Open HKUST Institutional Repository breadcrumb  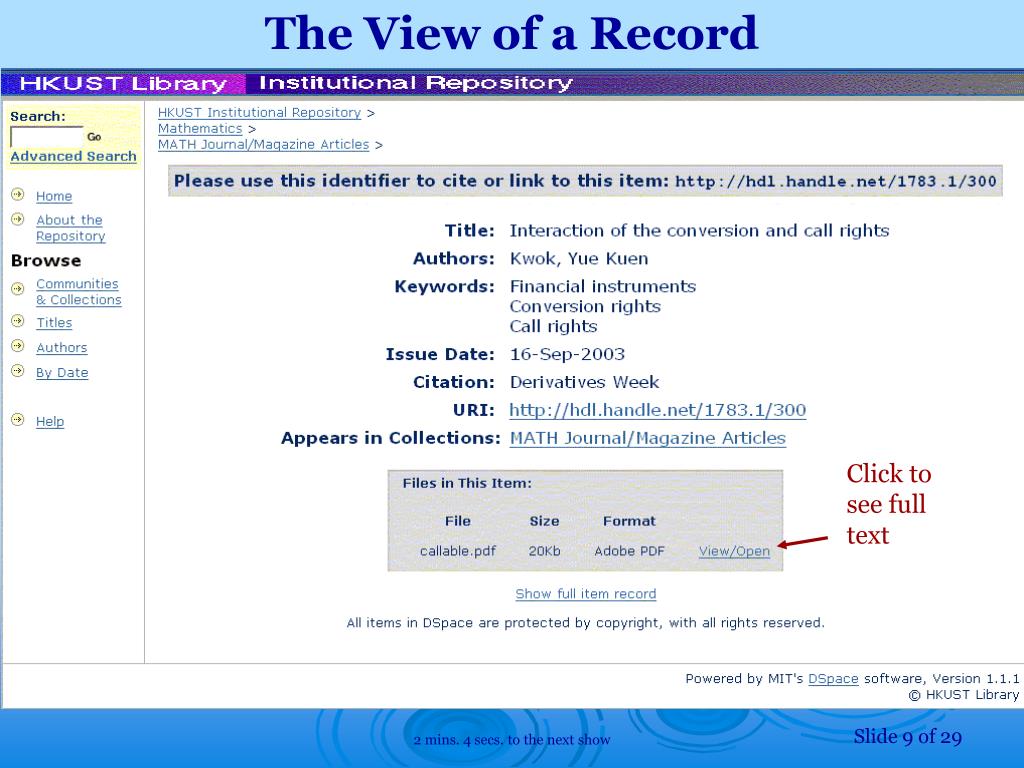pyautogui.click(x=259, y=112)
